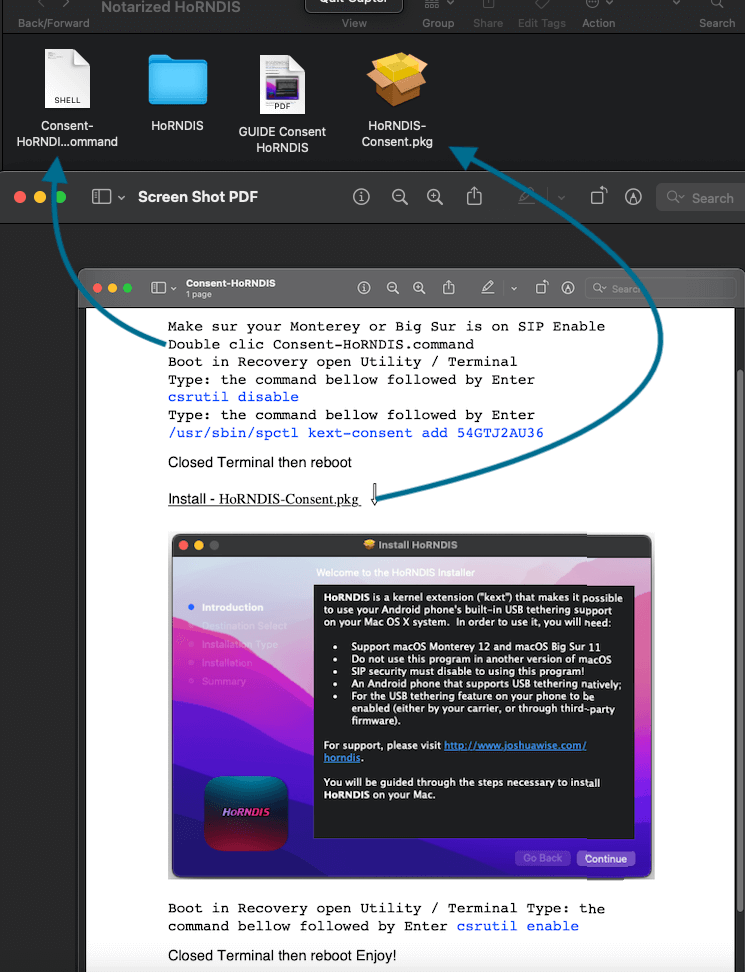Open the Consent-HoRNDIS command shell file in Finder

tap(67, 79)
